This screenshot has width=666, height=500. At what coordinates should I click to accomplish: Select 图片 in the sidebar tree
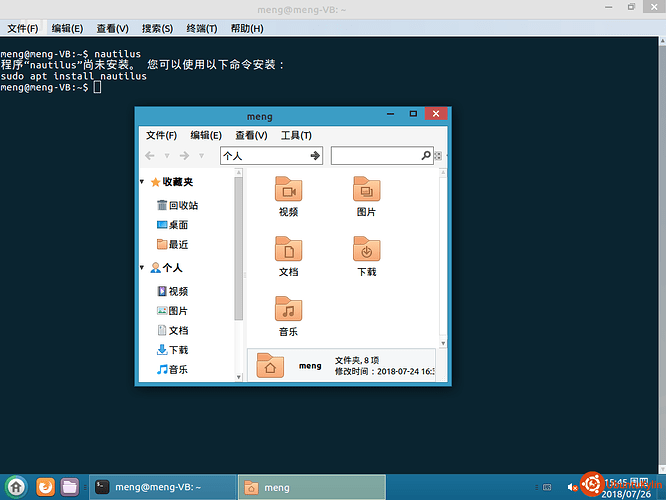click(172, 311)
